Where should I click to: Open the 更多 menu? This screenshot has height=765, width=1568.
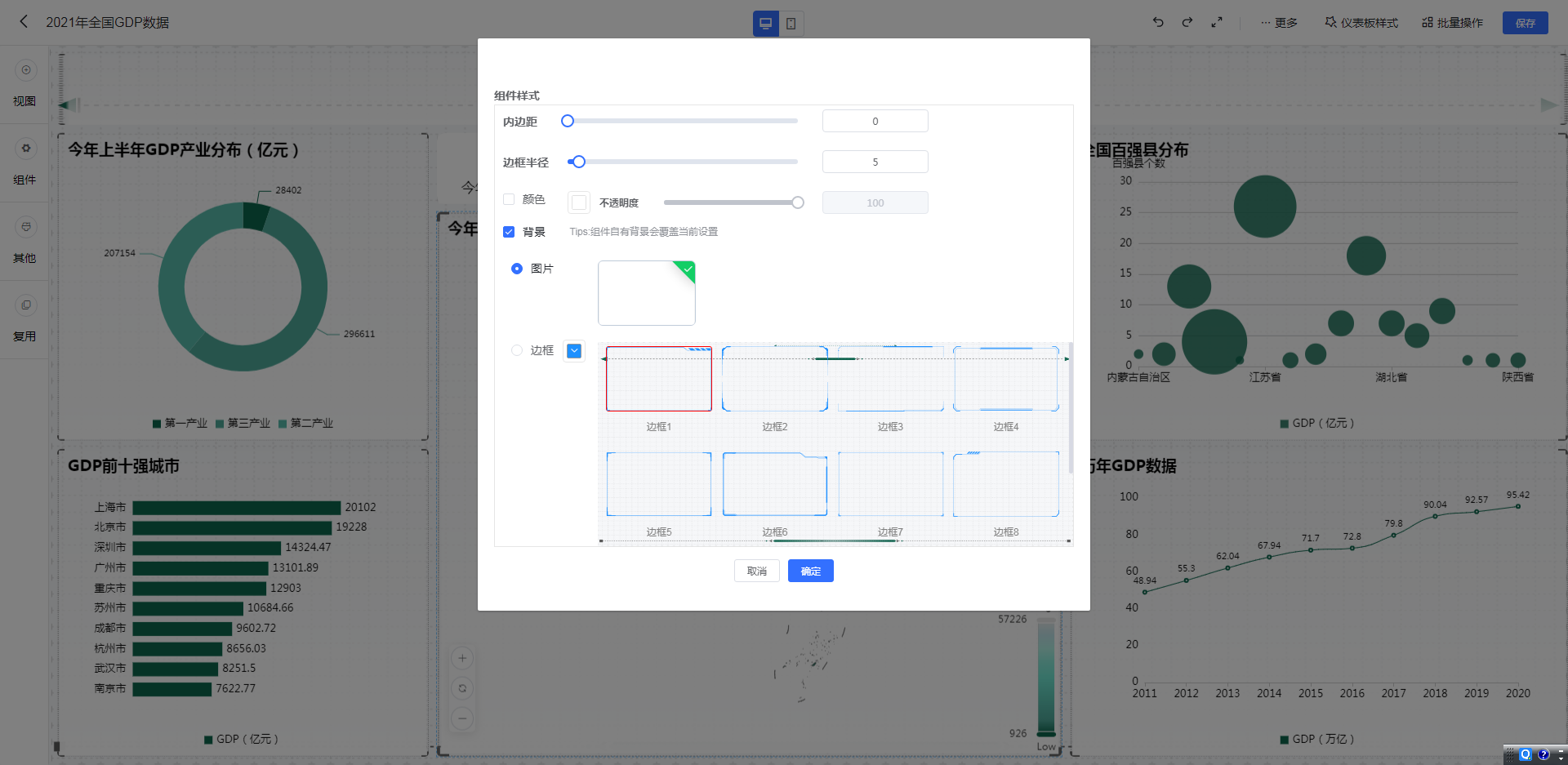1279,23
